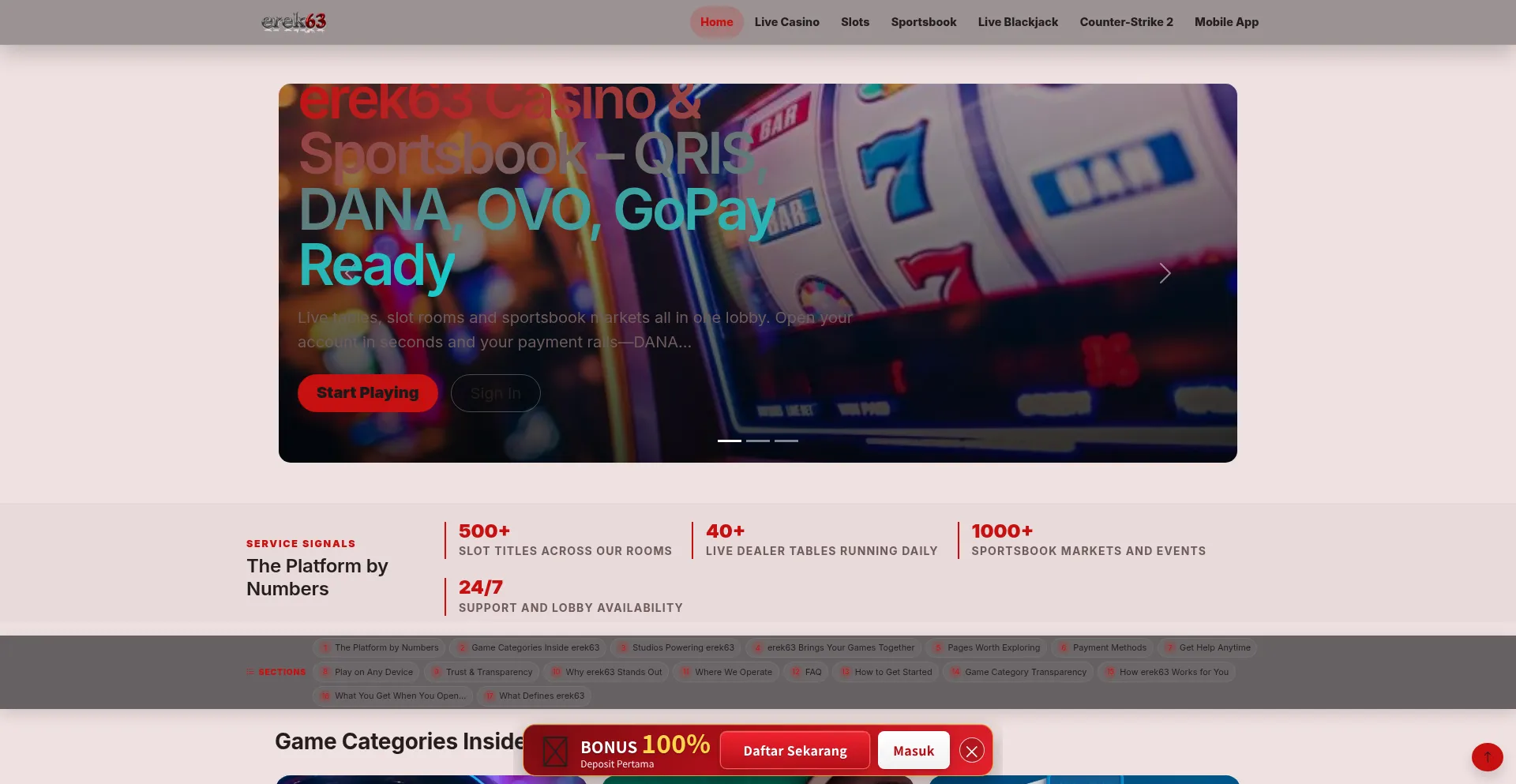Jump to Game Categories Inside erek63 section chip
The image size is (1516, 784).
pos(527,648)
